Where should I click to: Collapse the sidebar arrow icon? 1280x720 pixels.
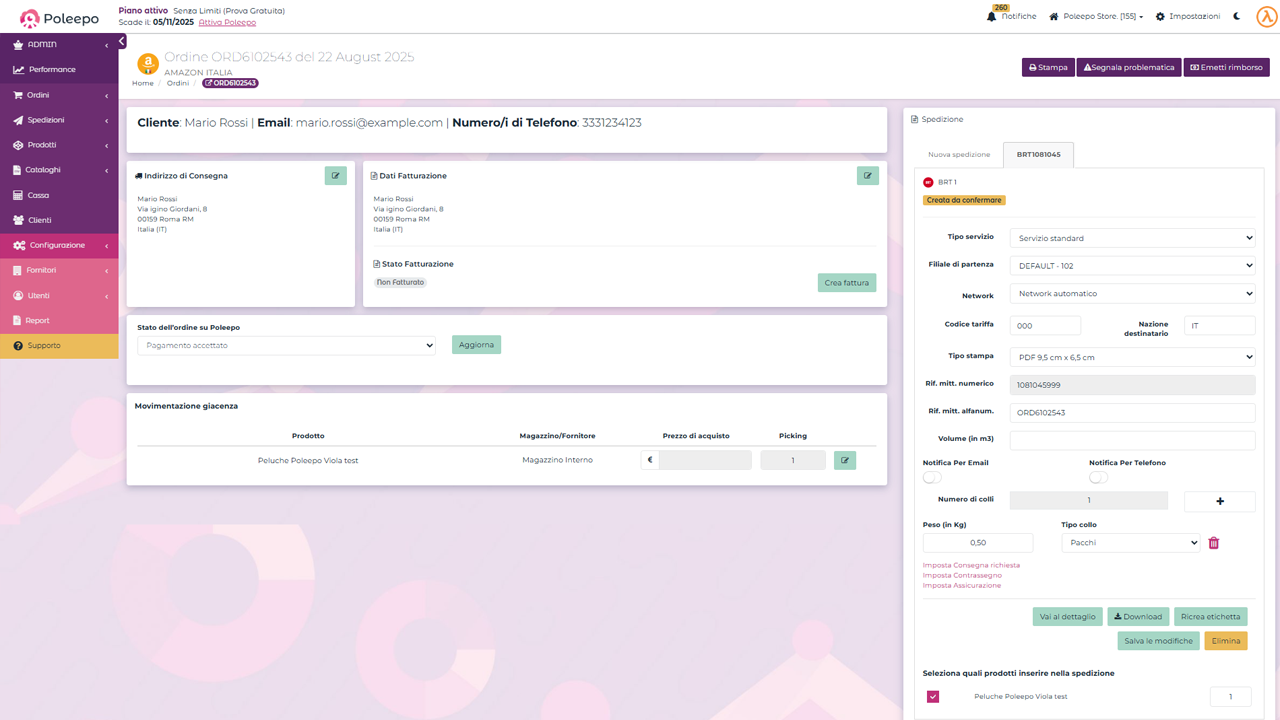pyautogui.click(x=122, y=42)
